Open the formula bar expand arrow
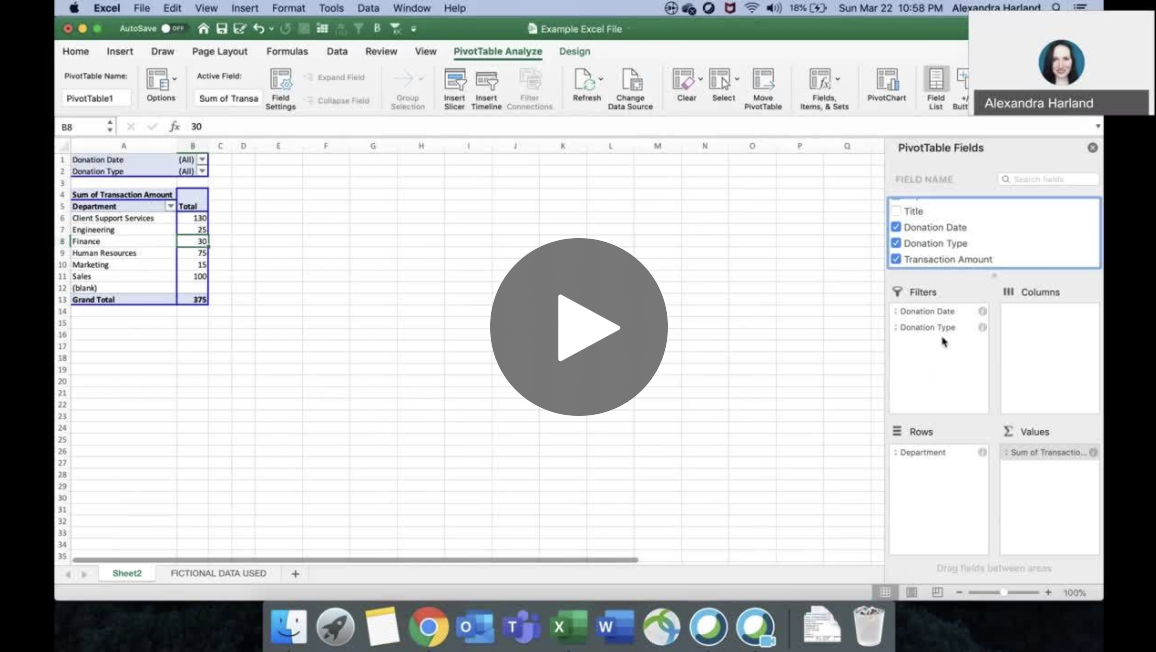 (x=1098, y=127)
